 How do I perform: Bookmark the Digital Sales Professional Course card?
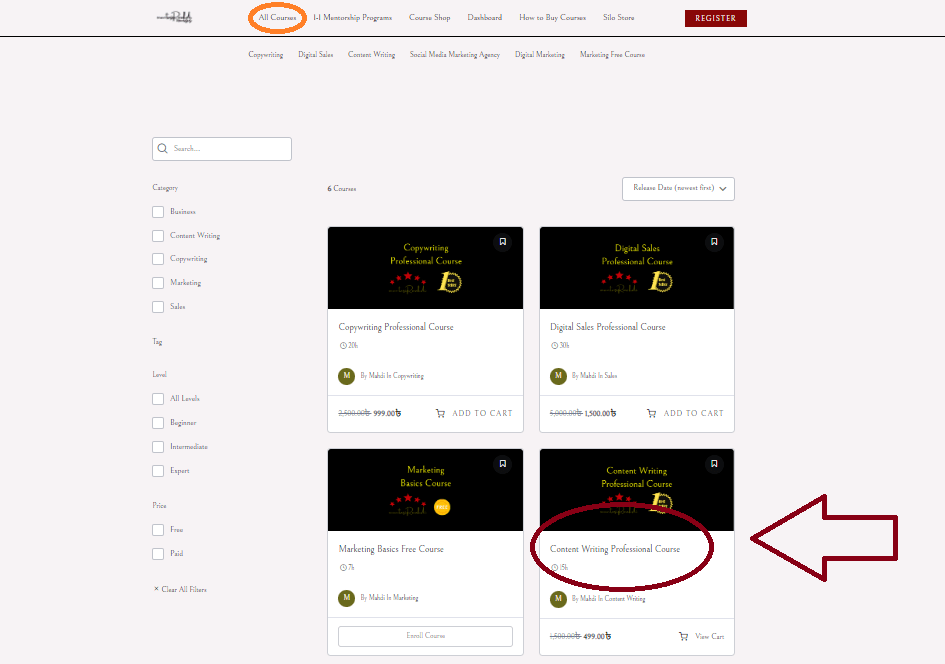[714, 242]
